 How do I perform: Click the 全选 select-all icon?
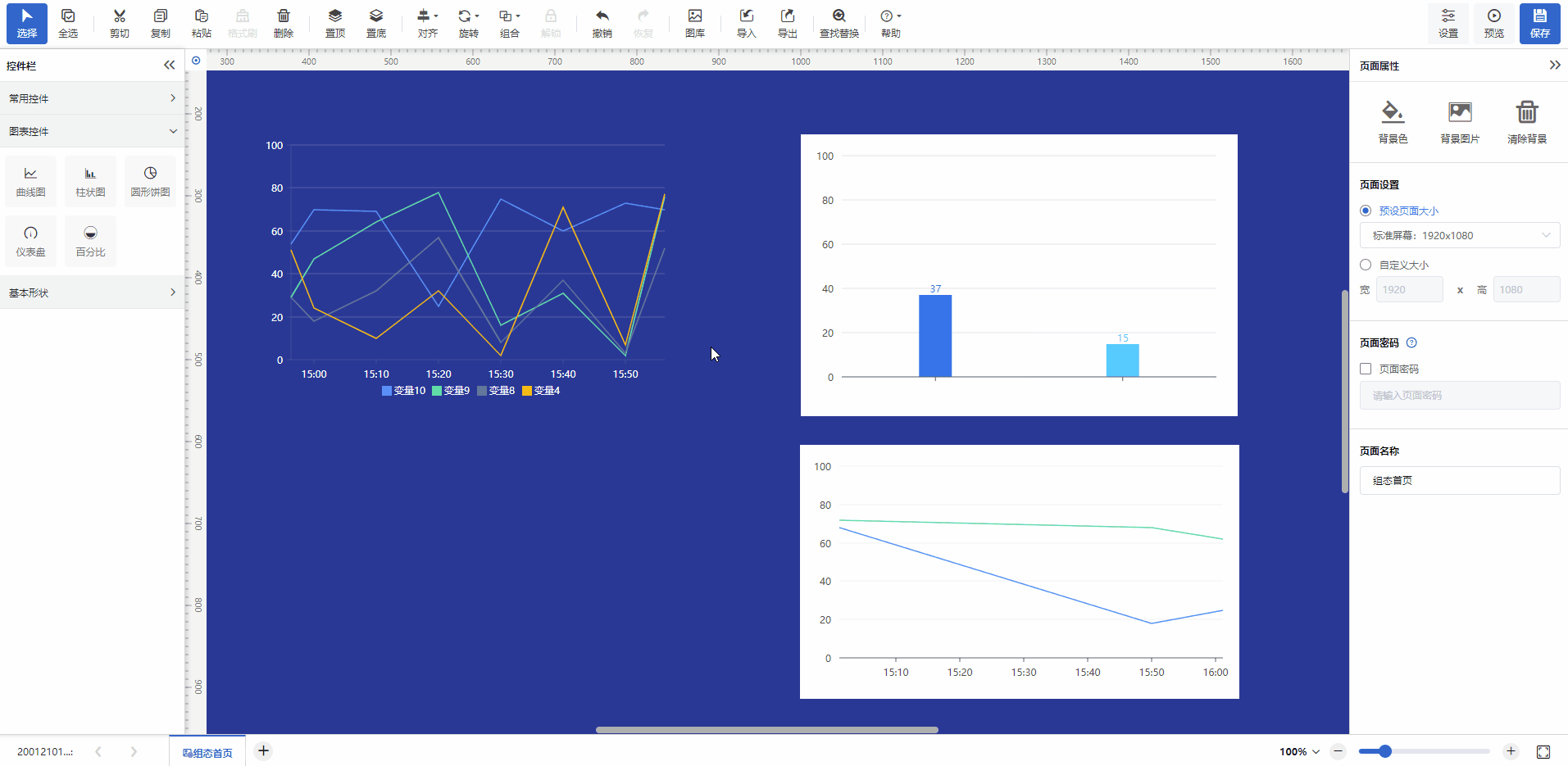pyautogui.click(x=68, y=23)
